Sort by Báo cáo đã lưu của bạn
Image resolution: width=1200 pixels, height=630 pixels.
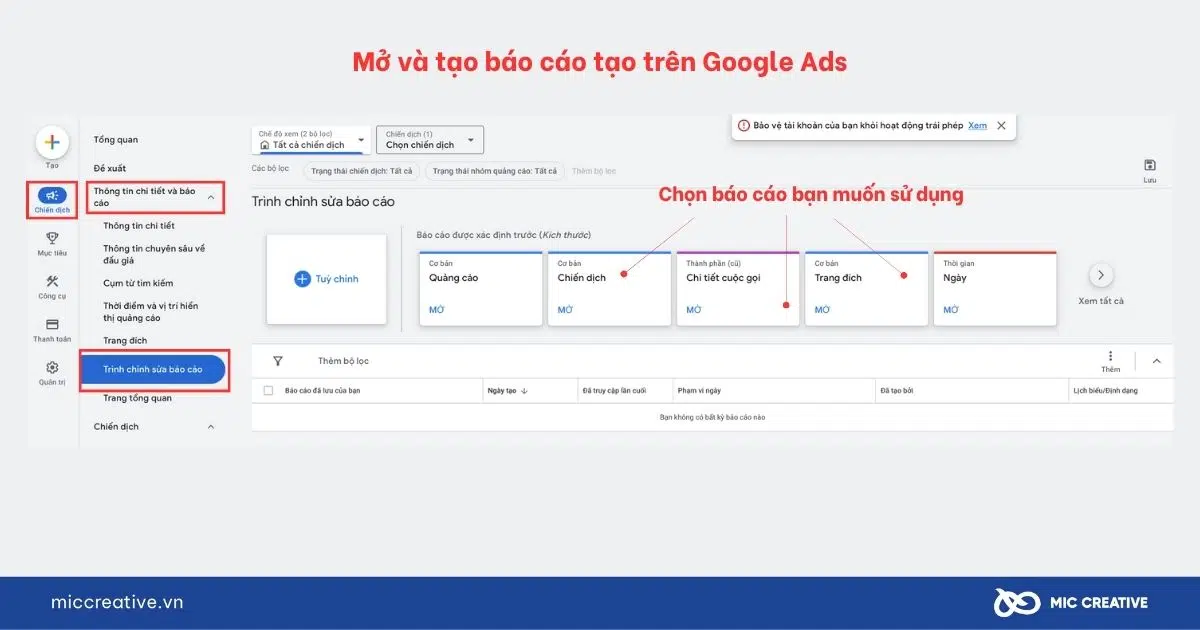pos(322,391)
